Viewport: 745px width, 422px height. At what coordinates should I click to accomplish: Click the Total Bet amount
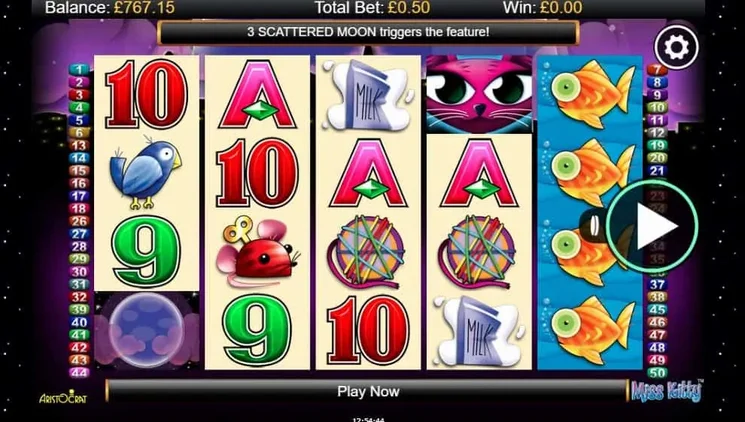pos(409,8)
